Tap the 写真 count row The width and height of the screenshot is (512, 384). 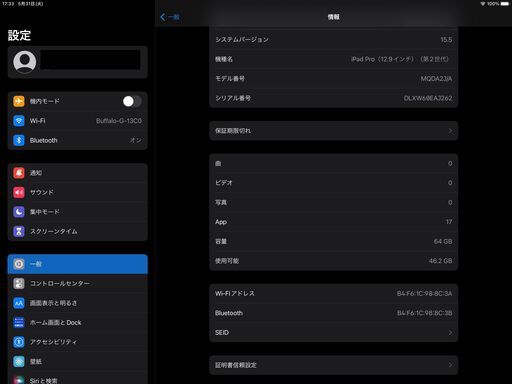click(x=334, y=202)
